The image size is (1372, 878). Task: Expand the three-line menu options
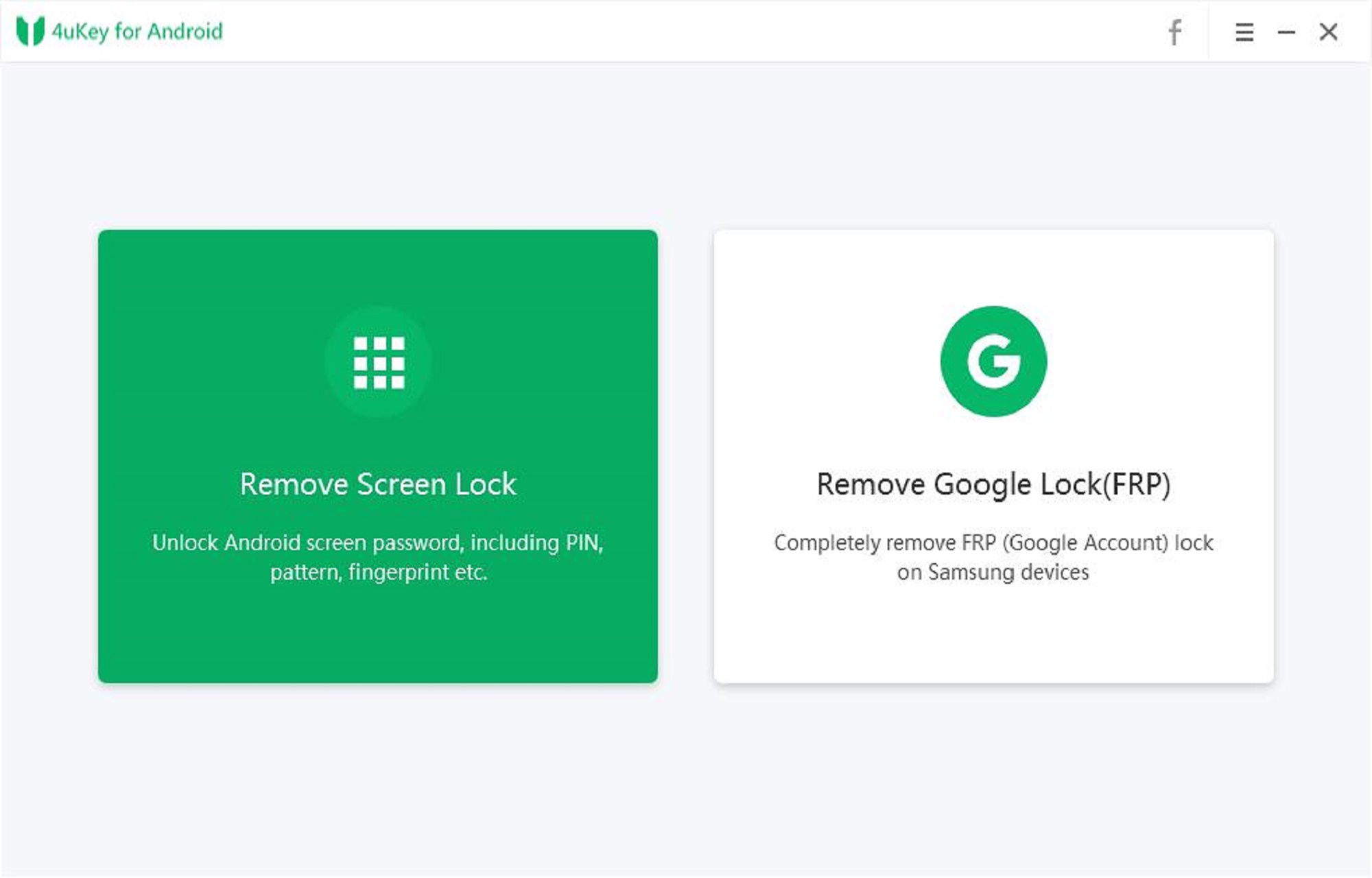click(1244, 32)
